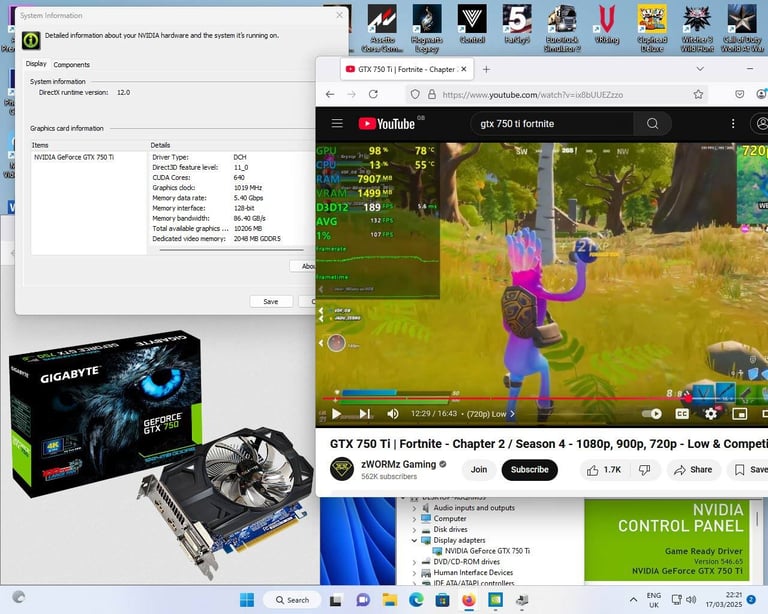Subscribe to zWORMz Gaming
768x614 pixels.
tap(529, 470)
